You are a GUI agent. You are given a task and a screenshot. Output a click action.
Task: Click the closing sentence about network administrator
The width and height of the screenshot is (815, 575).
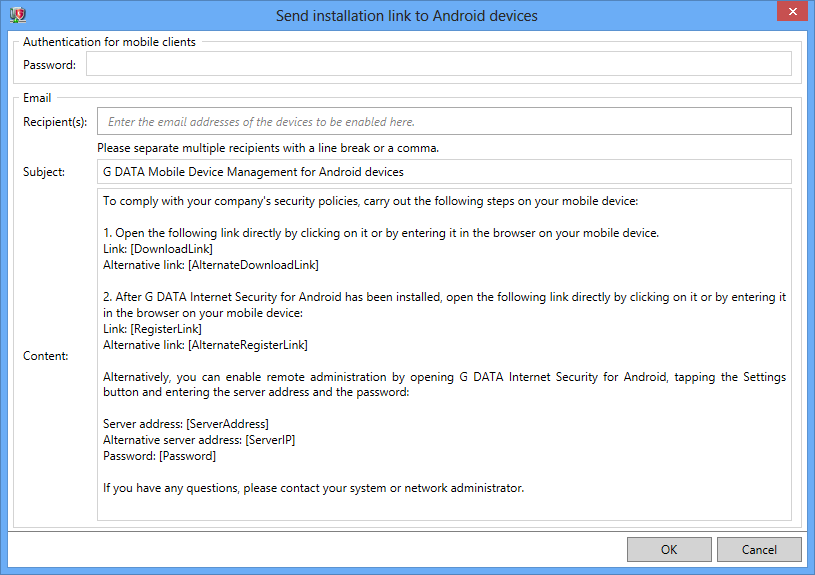point(313,488)
